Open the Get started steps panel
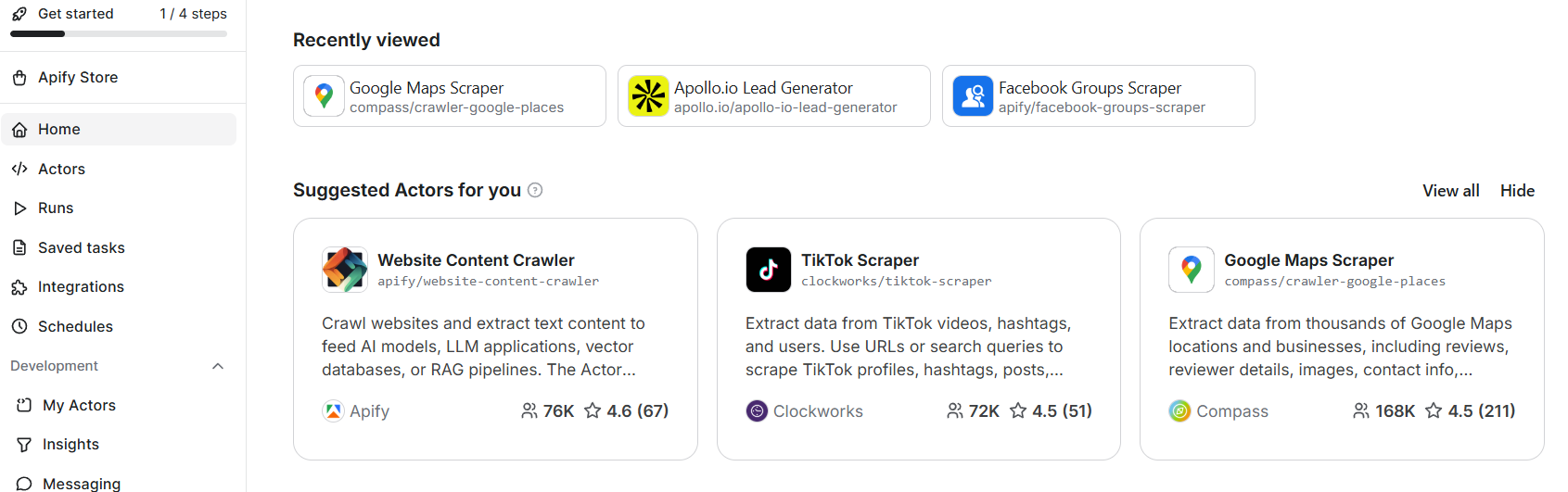 pyautogui.click(x=76, y=14)
